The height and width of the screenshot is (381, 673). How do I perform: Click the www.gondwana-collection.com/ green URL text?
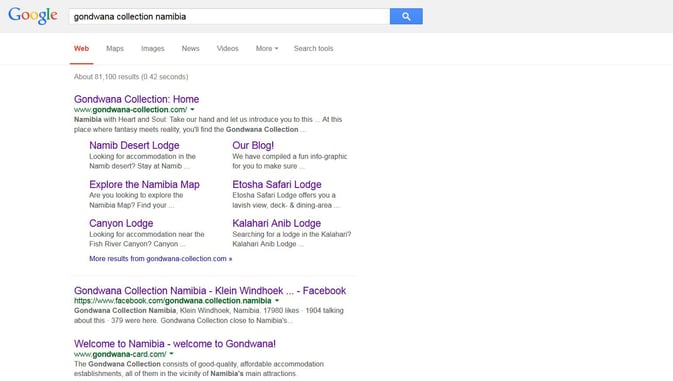pos(130,110)
